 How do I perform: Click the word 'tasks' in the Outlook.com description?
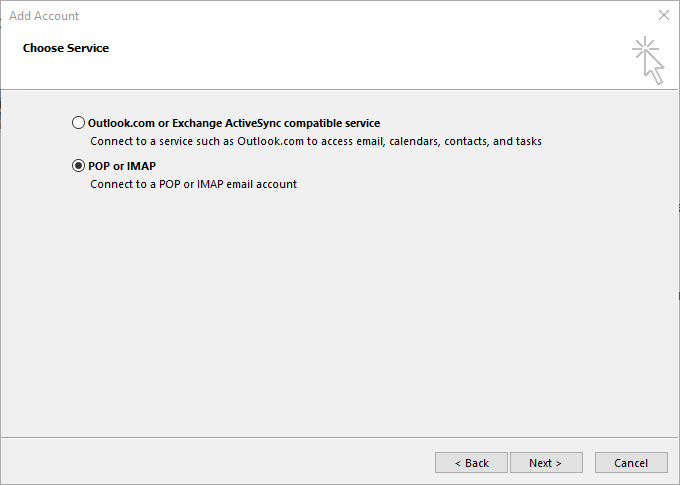click(x=527, y=141)
